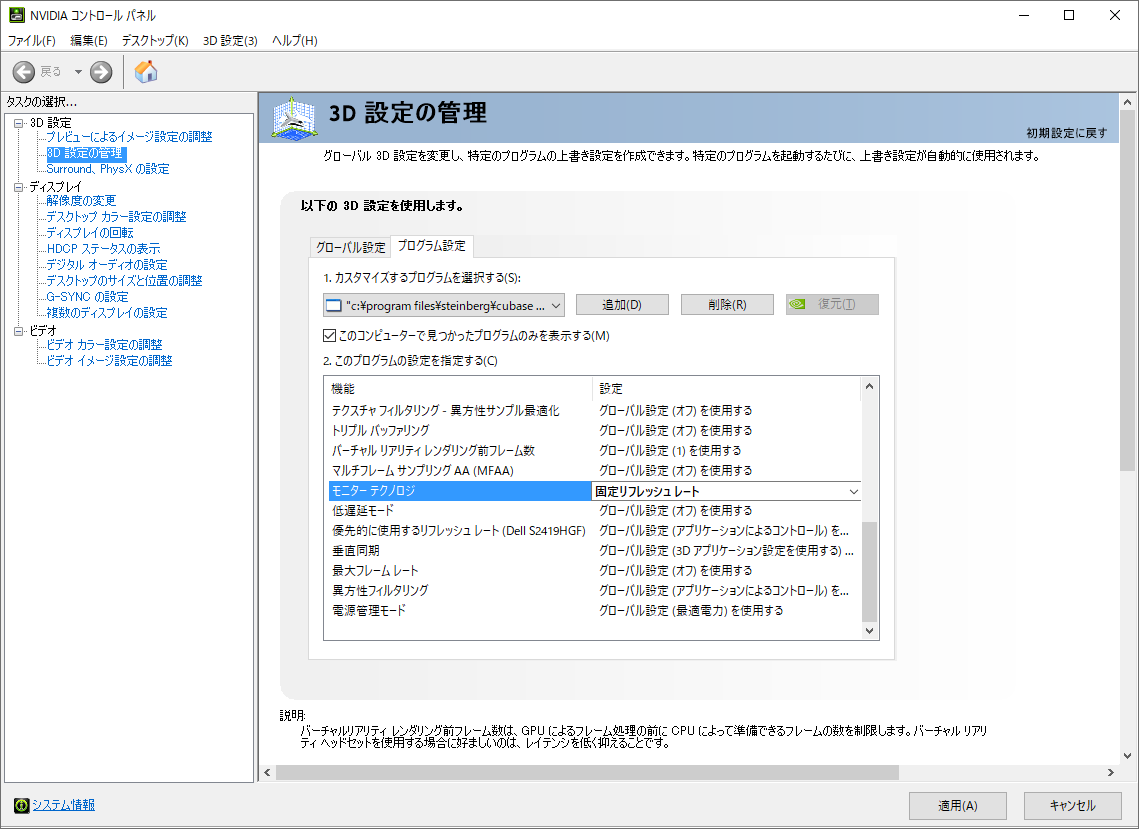The width and height of the screenshot is (1139, 829).
Task: Open the ファイル(F) menu
Action: [x=31, y=41]
